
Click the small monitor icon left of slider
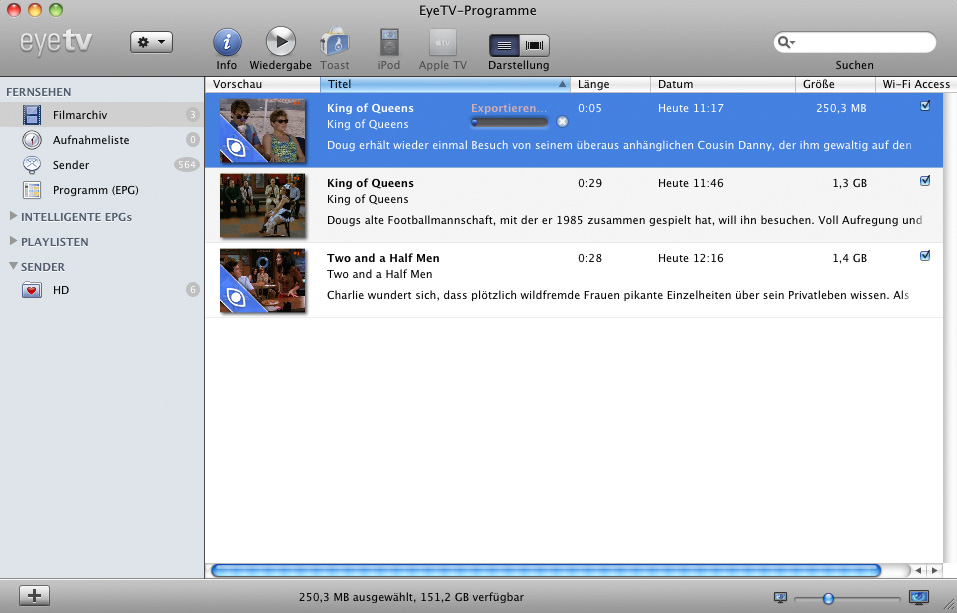(x=780, y=597)
